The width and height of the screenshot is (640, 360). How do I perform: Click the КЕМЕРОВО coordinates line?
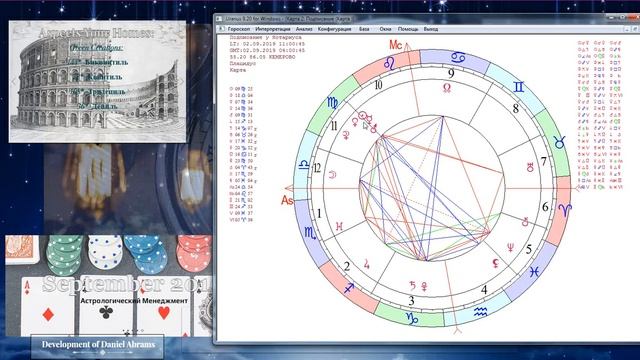[x=262, y=57]
